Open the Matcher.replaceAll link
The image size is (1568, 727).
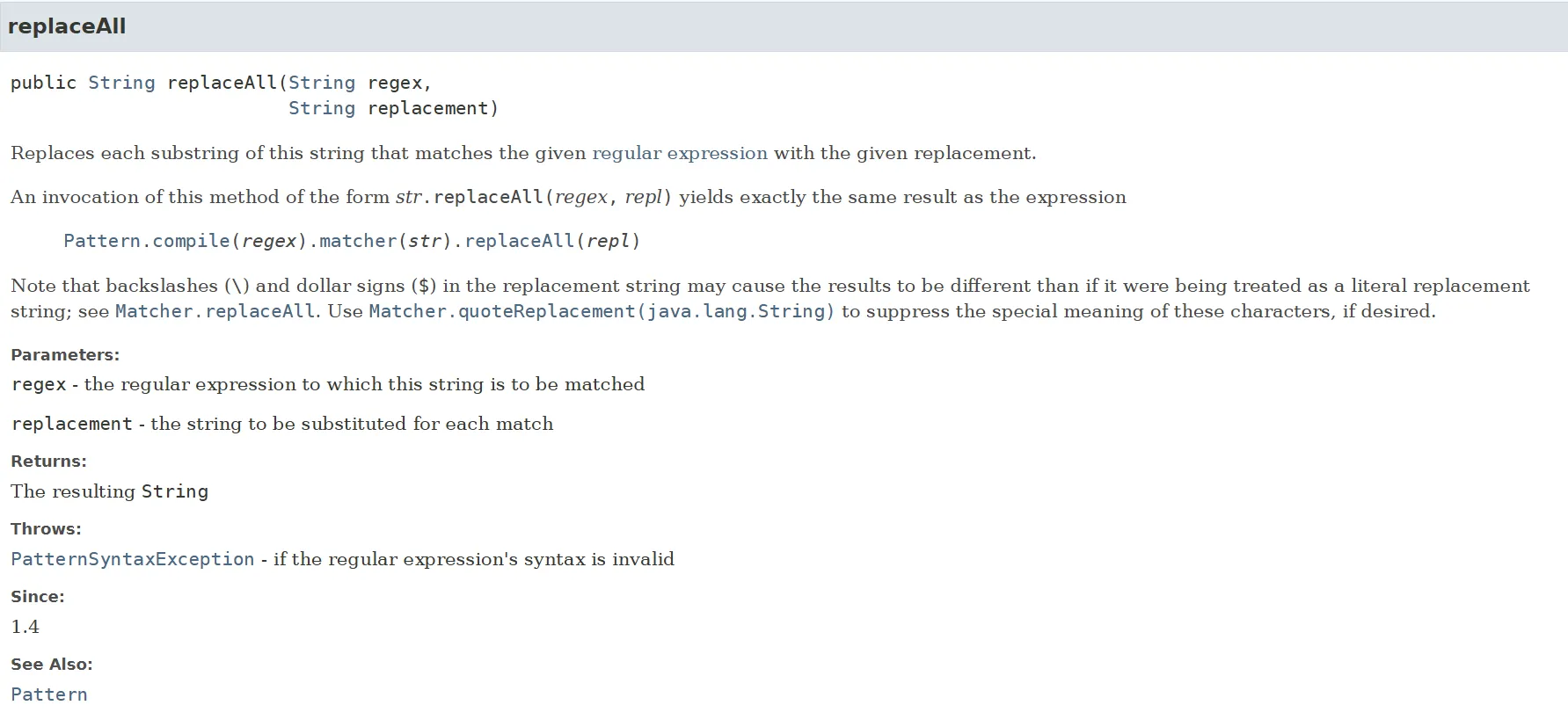pyautogui.click(x=215, y=311)
